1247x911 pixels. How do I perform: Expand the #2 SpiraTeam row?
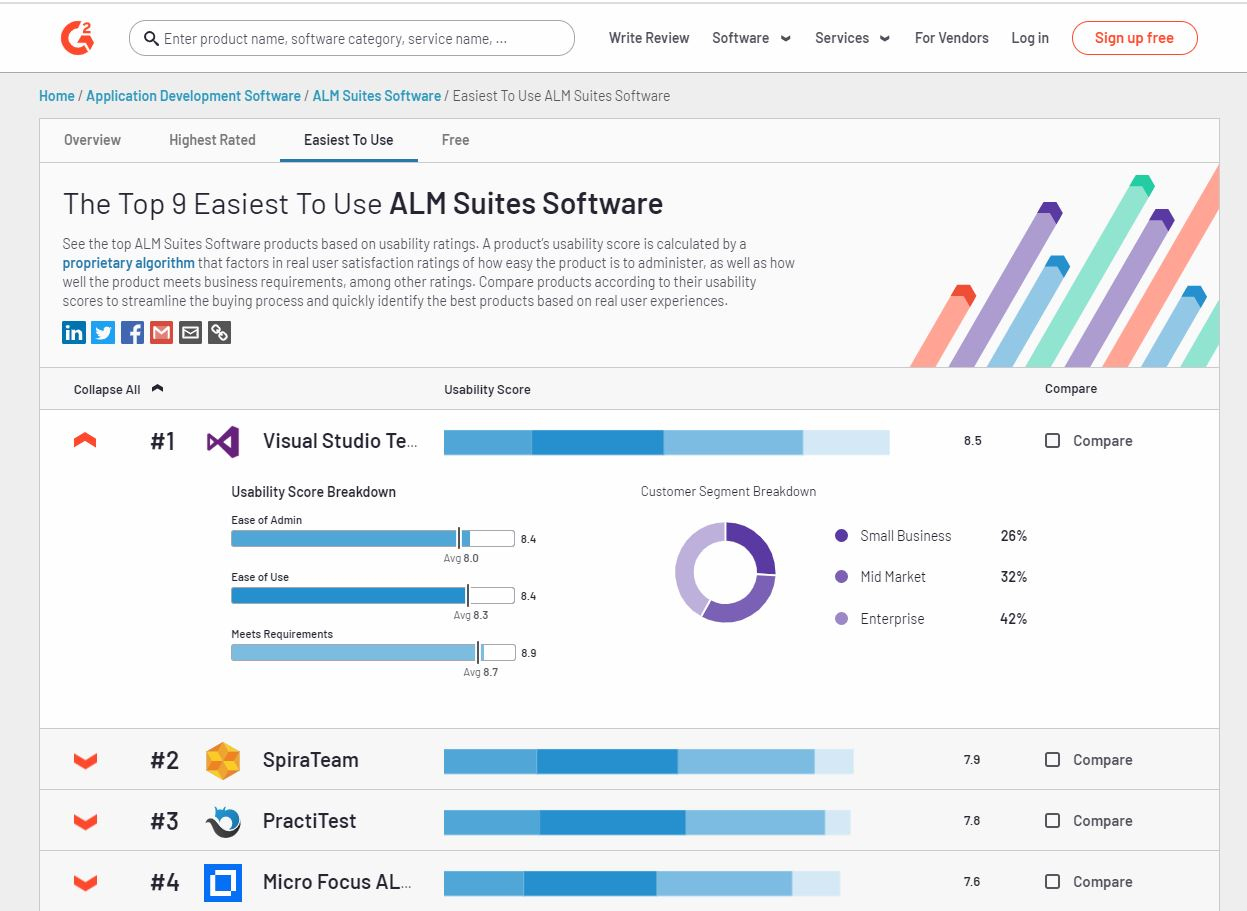point(86,760)
